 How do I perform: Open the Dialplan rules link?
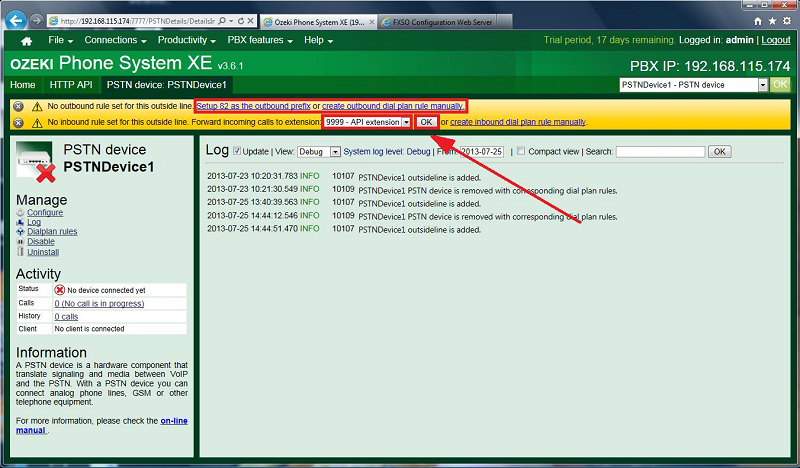(52, 232)
